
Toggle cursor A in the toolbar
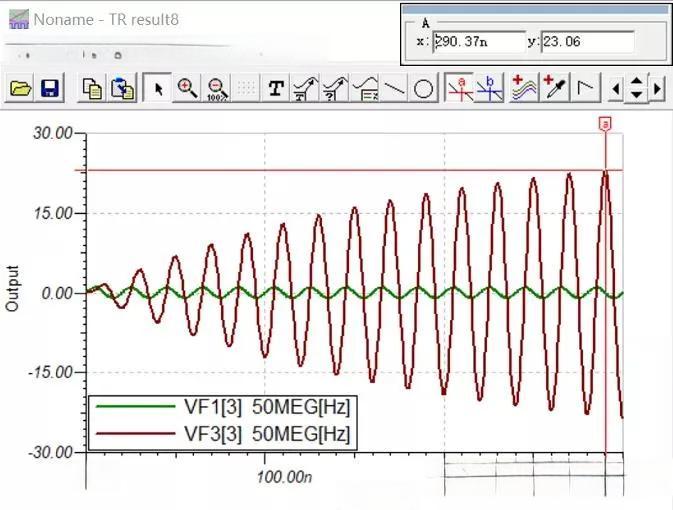[460, 88]
